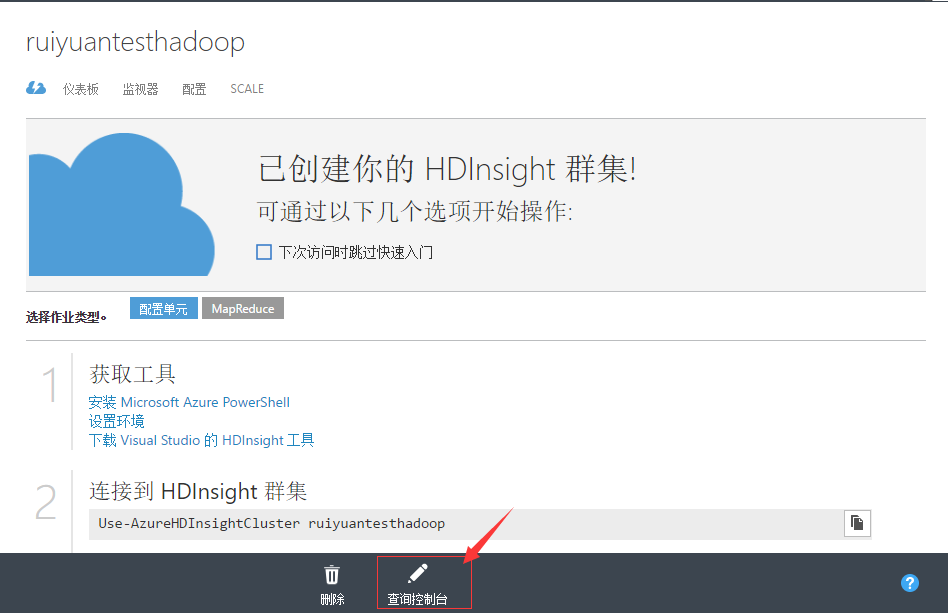Click the ruiyuantesthadoop cluster title
Screen dimensions: 948x613
[135, 43]
